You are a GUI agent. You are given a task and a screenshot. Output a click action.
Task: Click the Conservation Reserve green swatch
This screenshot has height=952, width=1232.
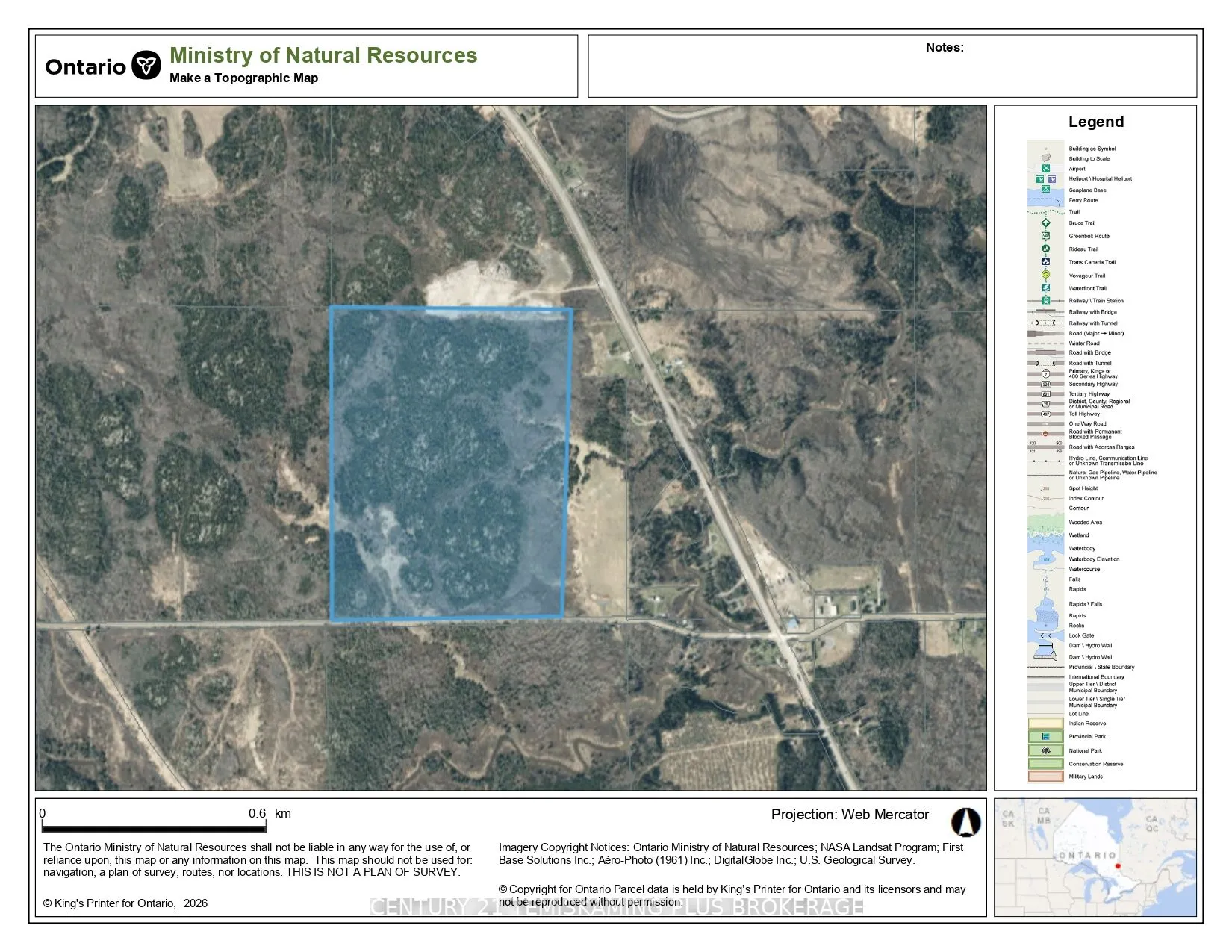1046,764
